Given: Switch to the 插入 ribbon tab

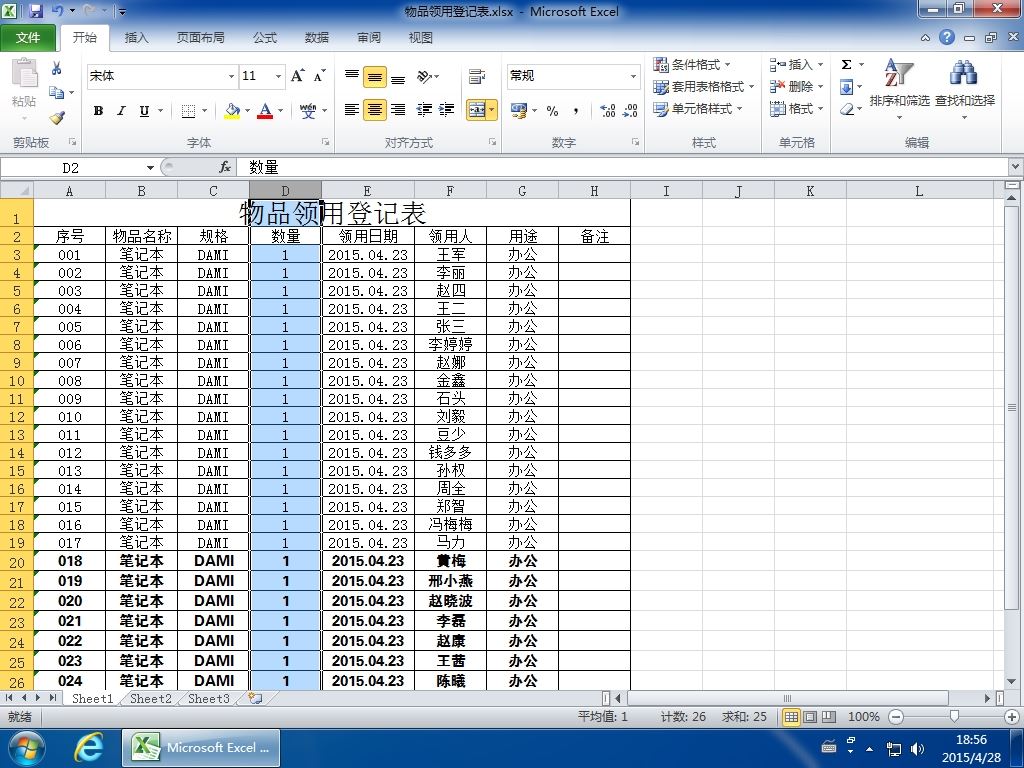Looking at the screenshot, I should 136,37.
